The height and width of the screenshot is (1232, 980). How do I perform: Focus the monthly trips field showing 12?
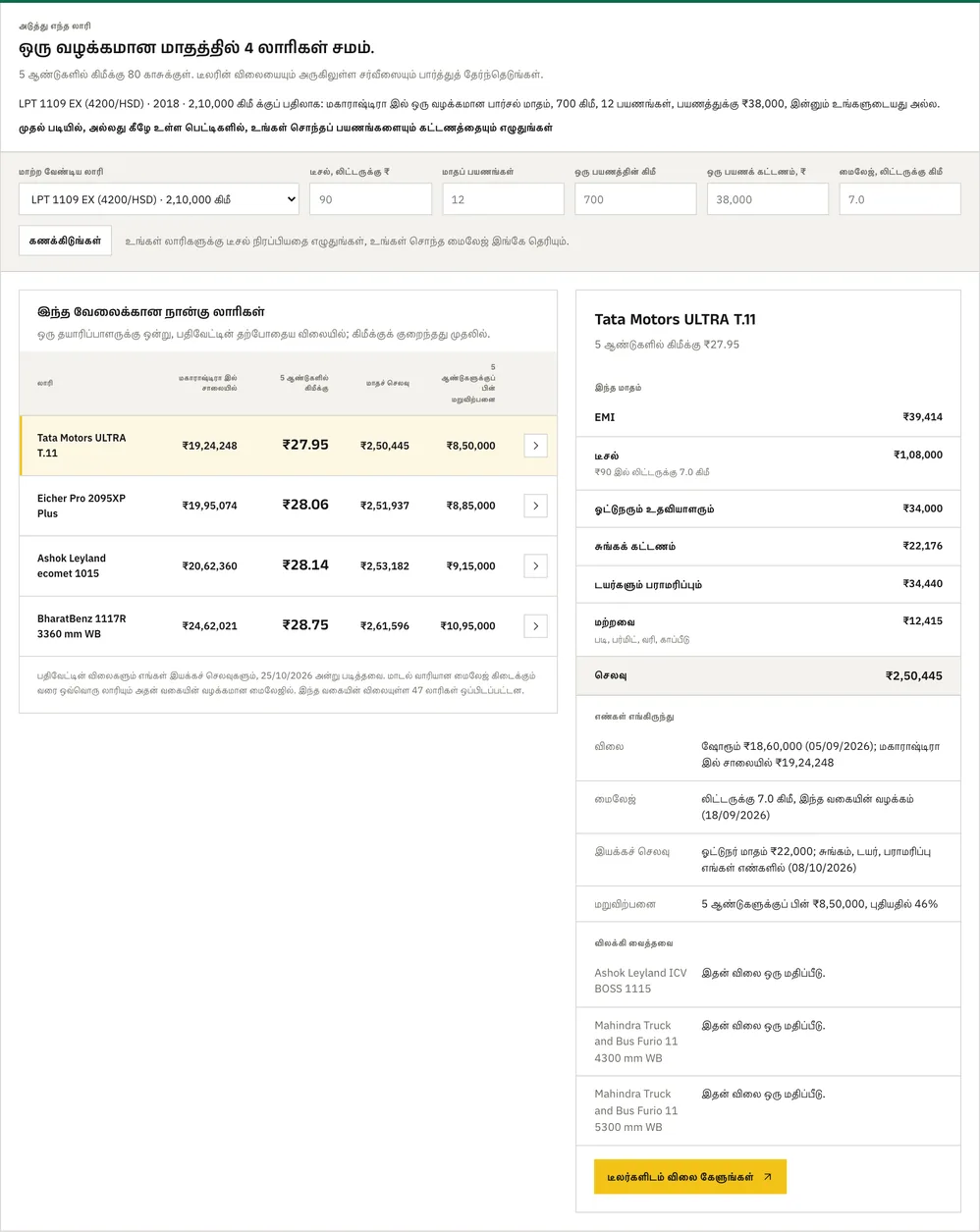(503, 199)
